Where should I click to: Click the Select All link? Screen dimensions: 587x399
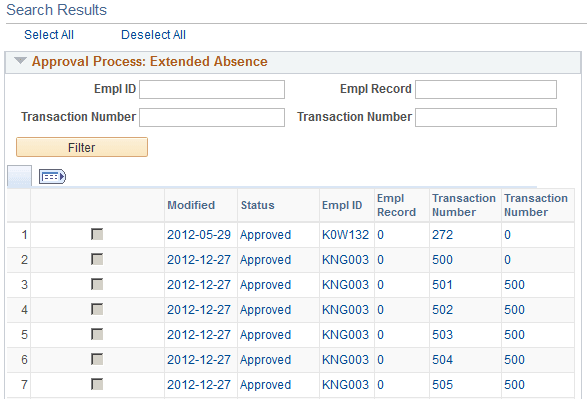pos(49,35)
